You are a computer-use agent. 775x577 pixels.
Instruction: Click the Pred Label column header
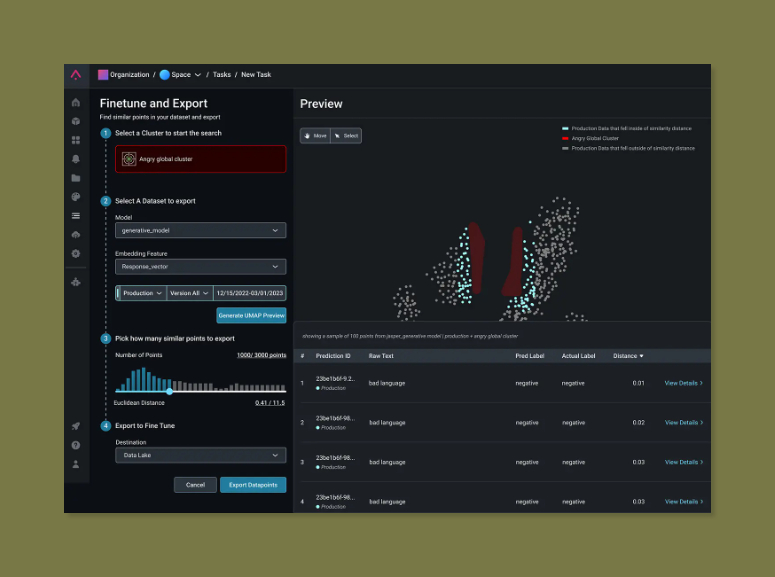point(529,355)
